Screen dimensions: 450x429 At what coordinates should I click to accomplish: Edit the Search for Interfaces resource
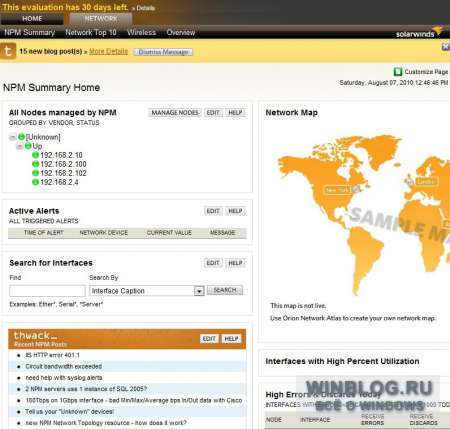(213, 263)
